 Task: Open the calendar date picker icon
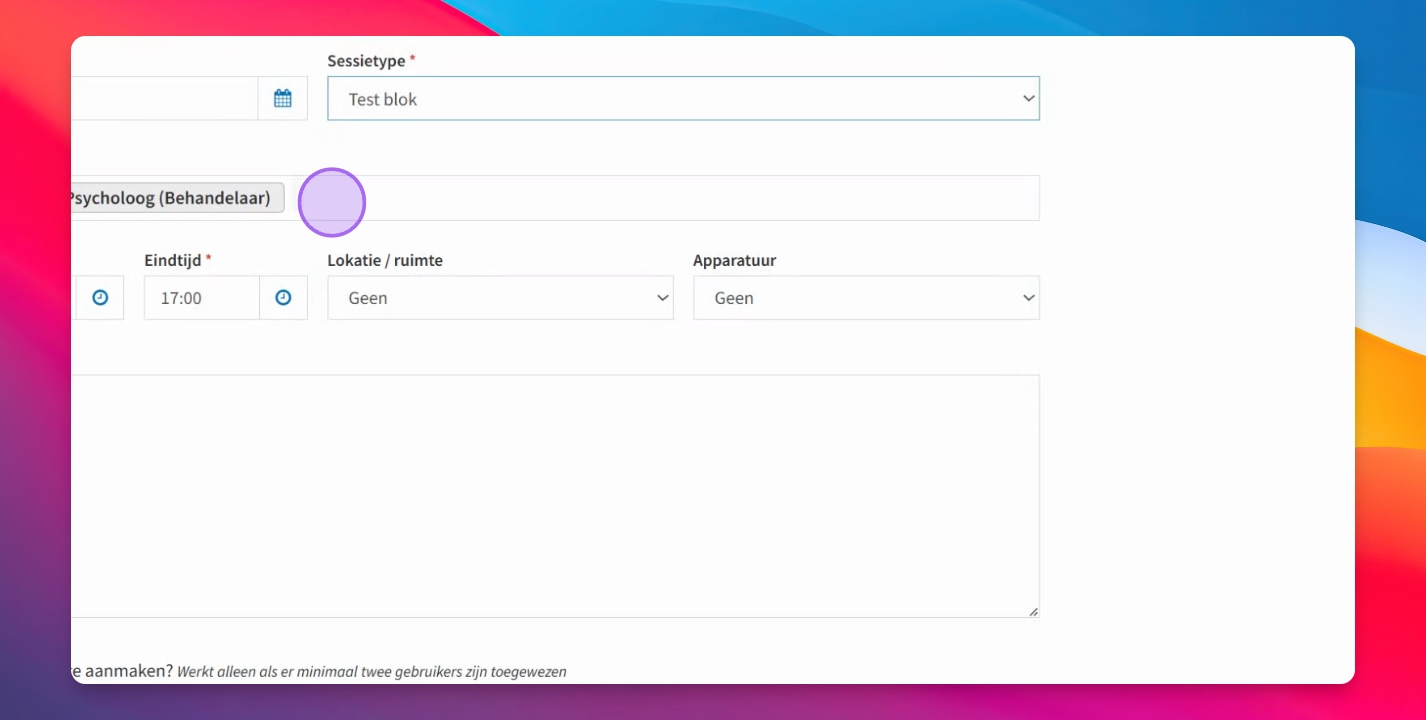pos(282,98)
